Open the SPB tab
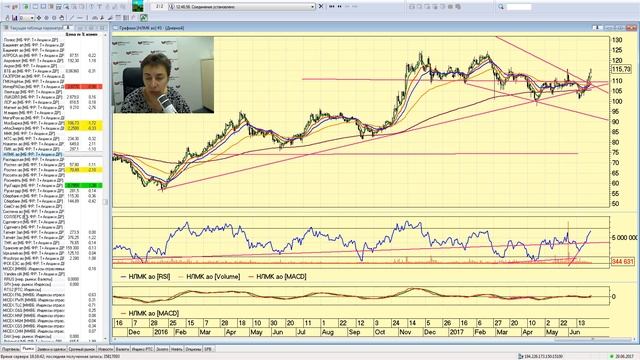Image resolution: width=640 pixels, height=360 pixels. click(208, 349)
